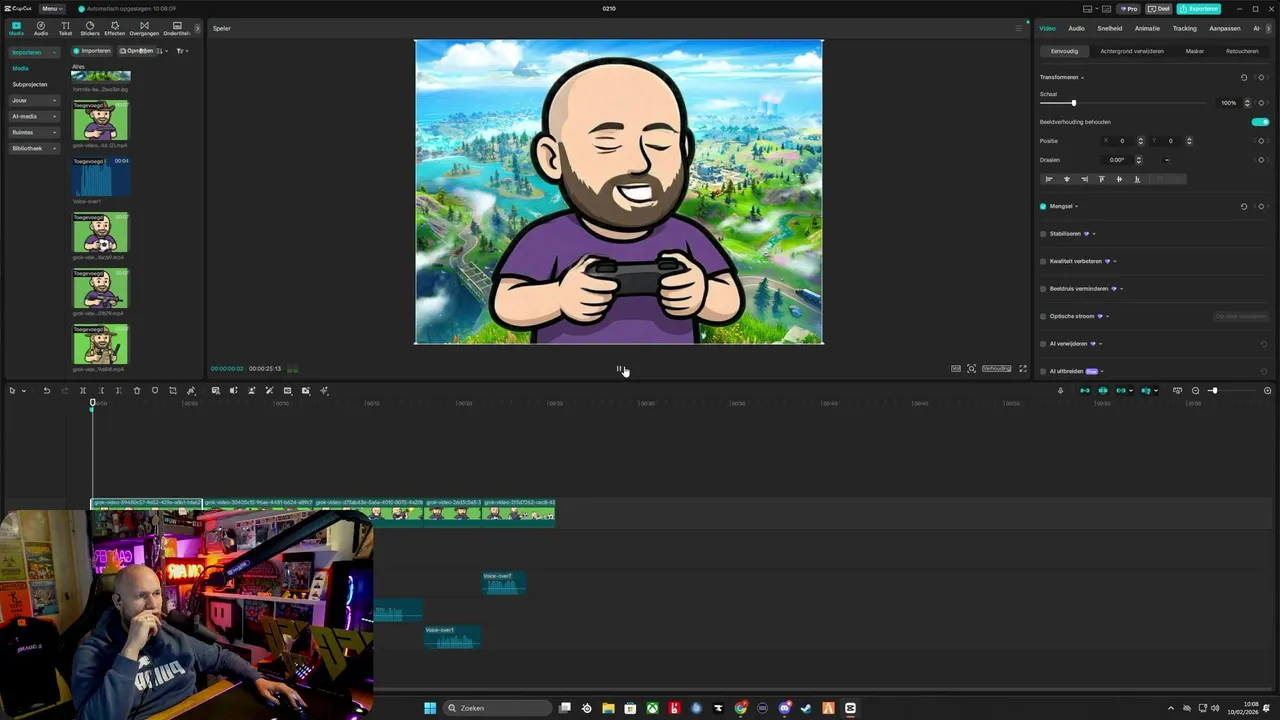Enable the AI uitbreiden checkbox

point(1043,371)
